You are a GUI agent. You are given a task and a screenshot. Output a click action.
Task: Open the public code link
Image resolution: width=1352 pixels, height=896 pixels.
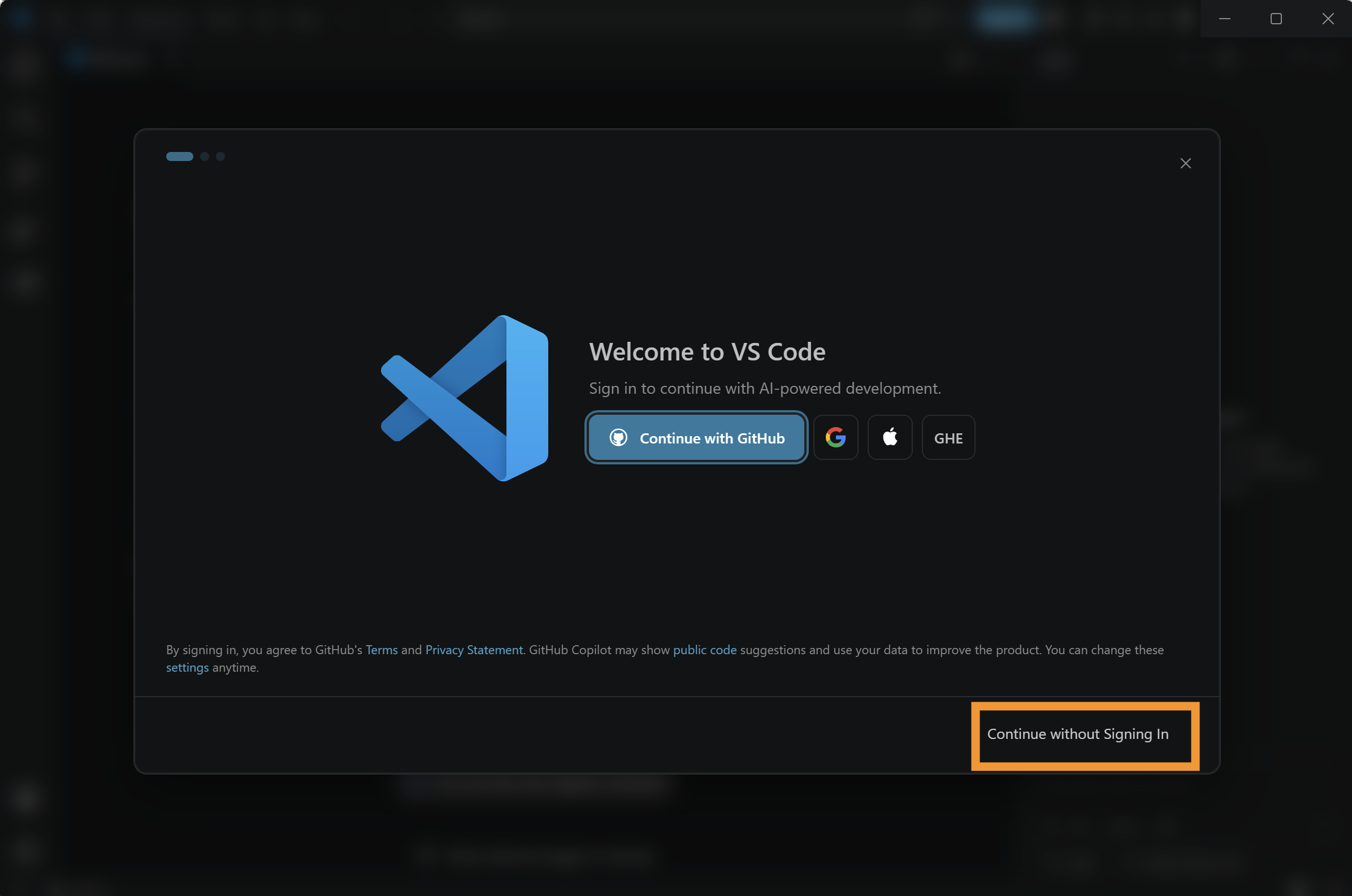coord(704,650)
